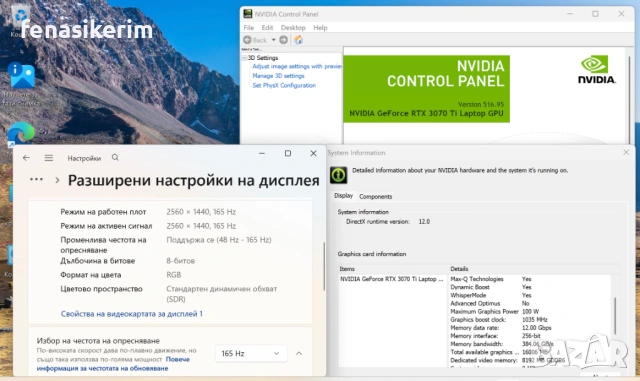Viewport: 640px width, 381px height.
Task: Click the back arrow in Settings window
Action: [x=26, y=158]
